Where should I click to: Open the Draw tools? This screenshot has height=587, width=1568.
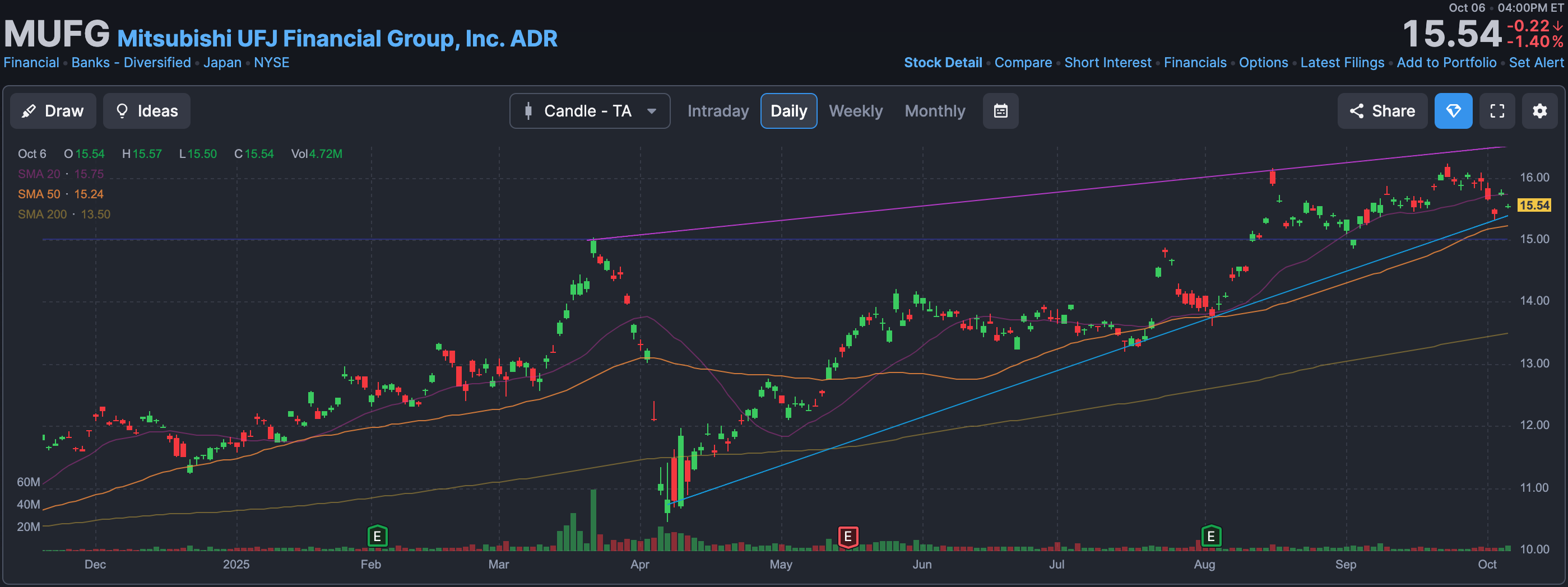53,111
